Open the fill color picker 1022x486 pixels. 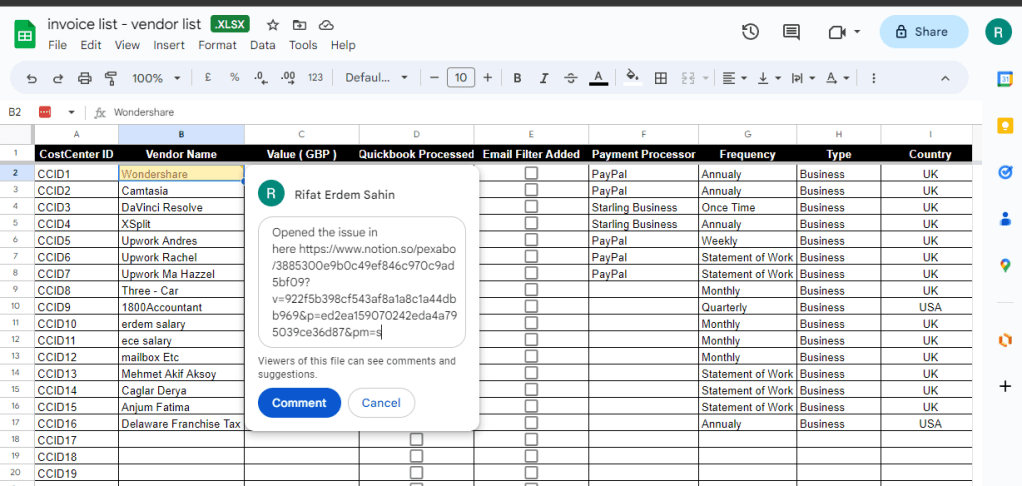click(x=631, y=78)
